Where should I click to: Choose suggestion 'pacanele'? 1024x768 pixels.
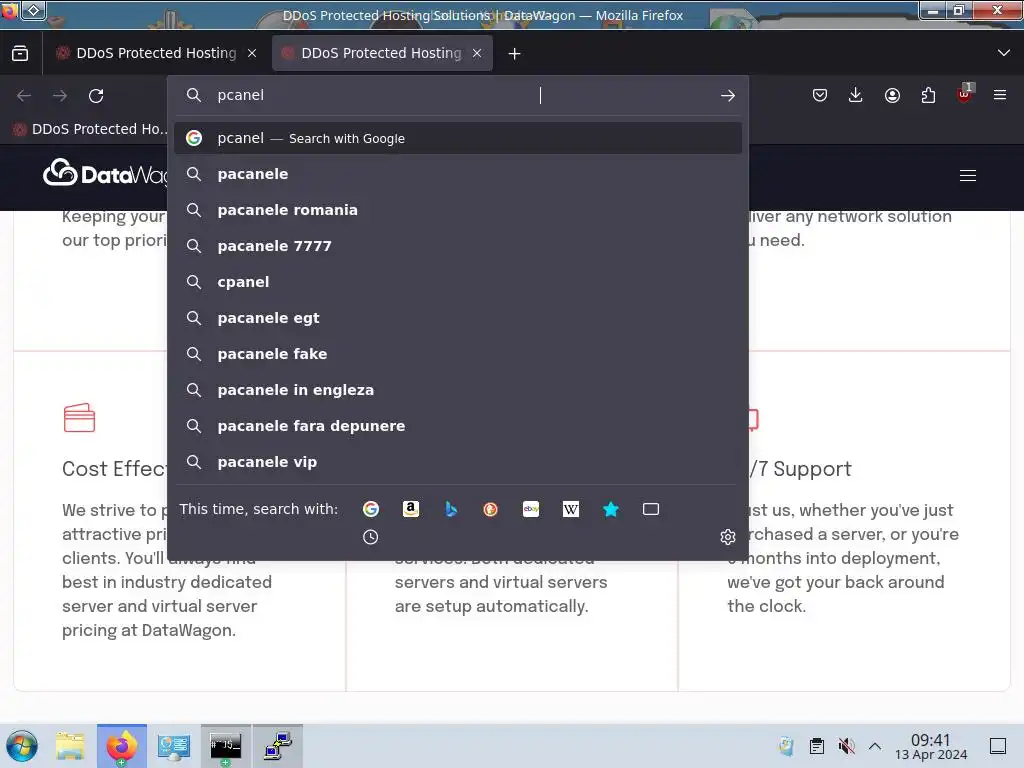[458, 174]
